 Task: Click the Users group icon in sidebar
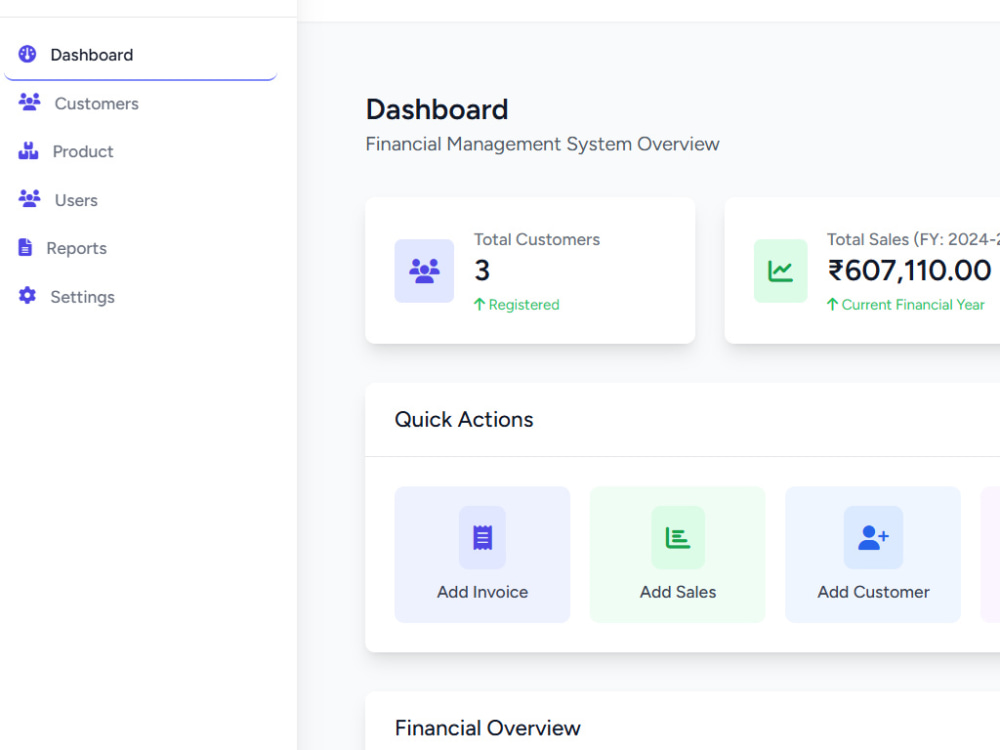[29, 199]
